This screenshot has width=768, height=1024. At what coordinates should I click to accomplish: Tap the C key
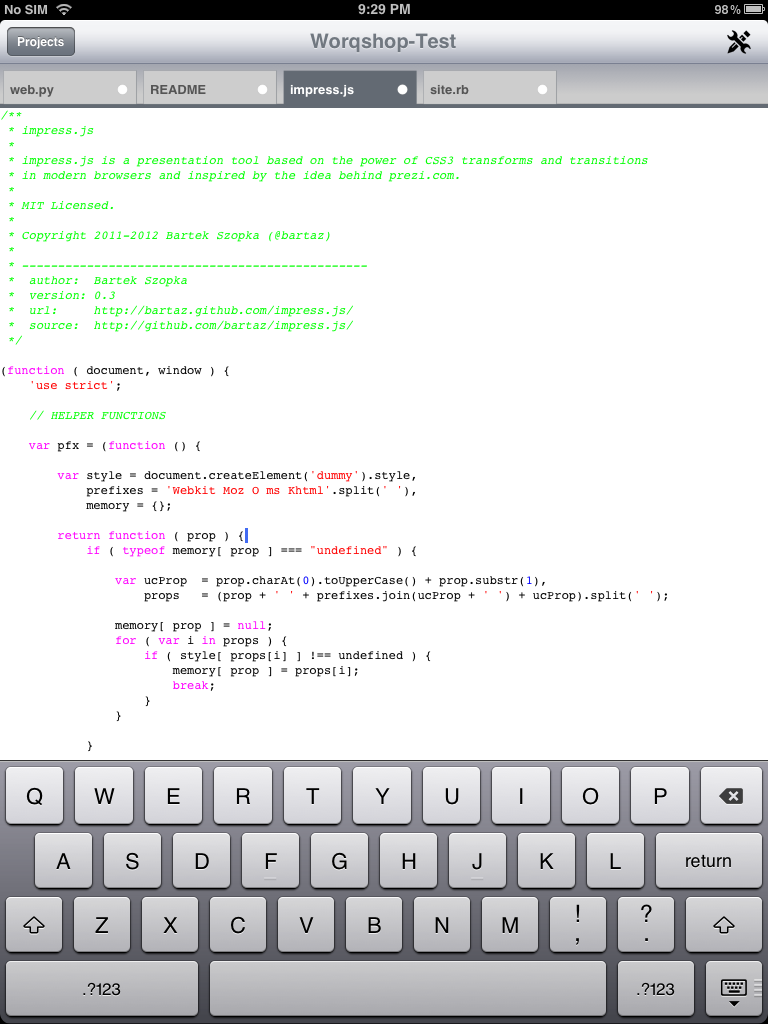click(238, 925)
